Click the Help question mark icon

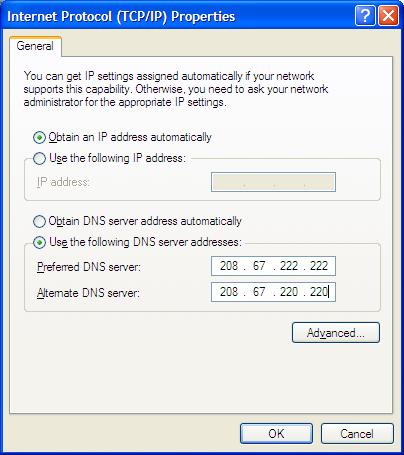coord(365,16)
